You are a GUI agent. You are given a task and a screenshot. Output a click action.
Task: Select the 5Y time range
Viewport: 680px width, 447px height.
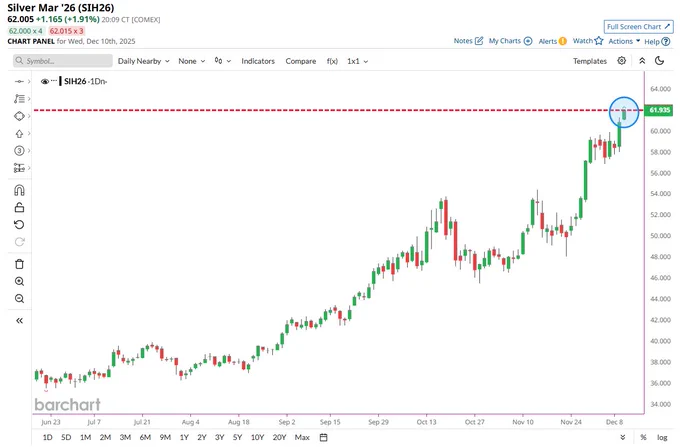coord(237,437)
